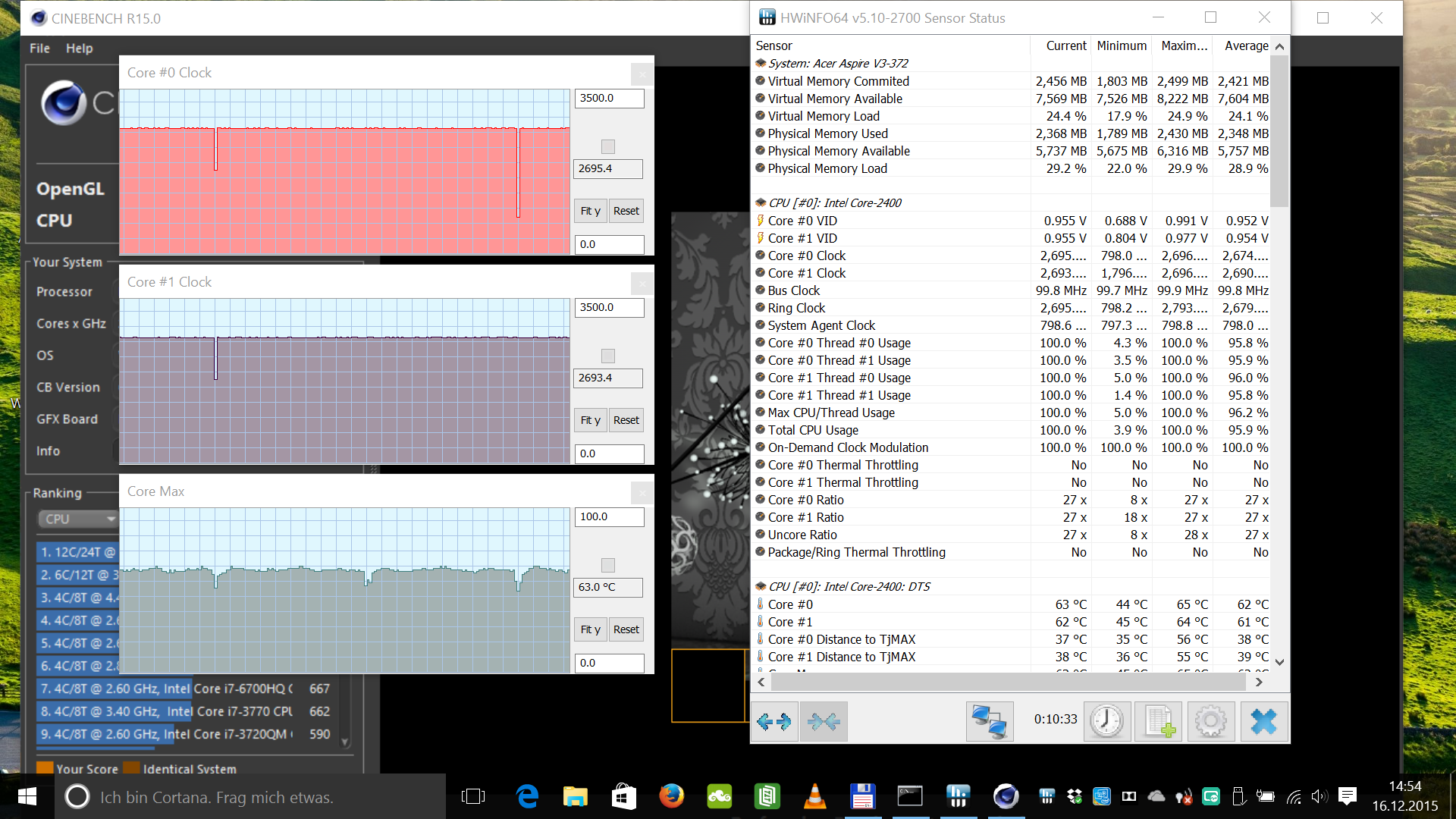Click the 3500.0 max field of Core #1 Clock

(609, 308)
